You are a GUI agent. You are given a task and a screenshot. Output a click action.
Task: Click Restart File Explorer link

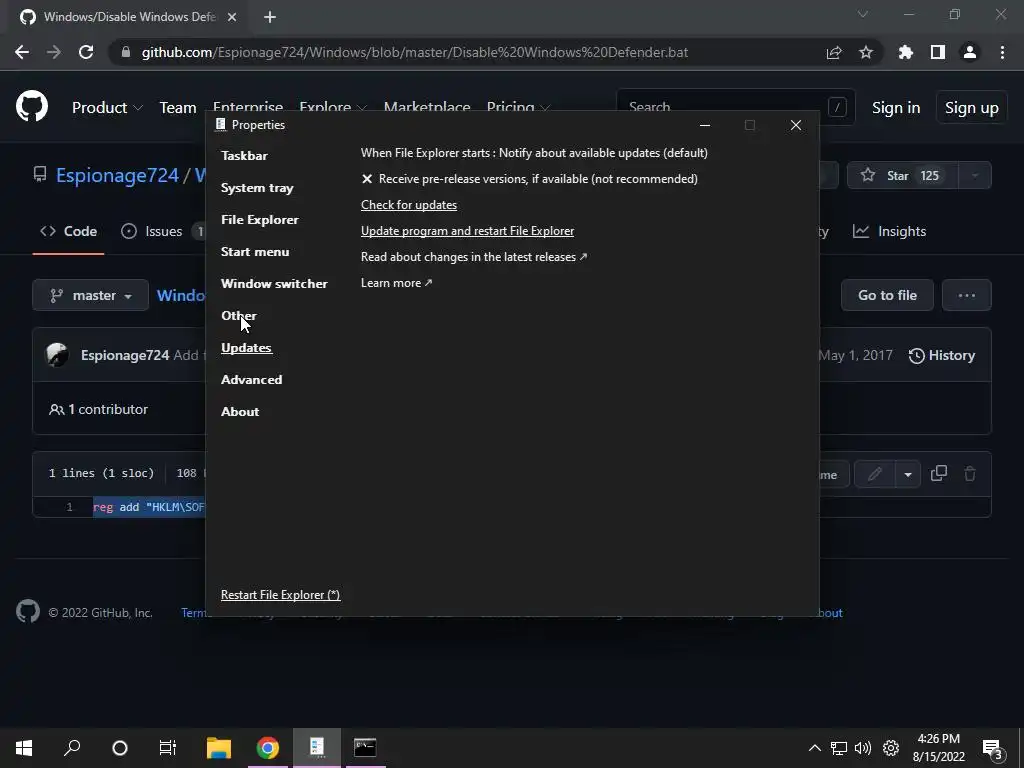pyautogui.click(x=280, y=595)
